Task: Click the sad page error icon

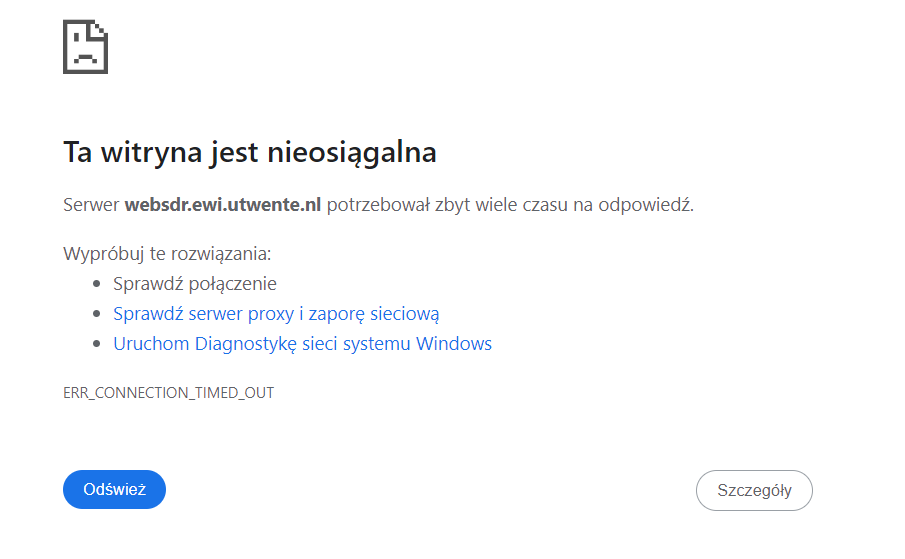Action: click(x=85, y=47)
